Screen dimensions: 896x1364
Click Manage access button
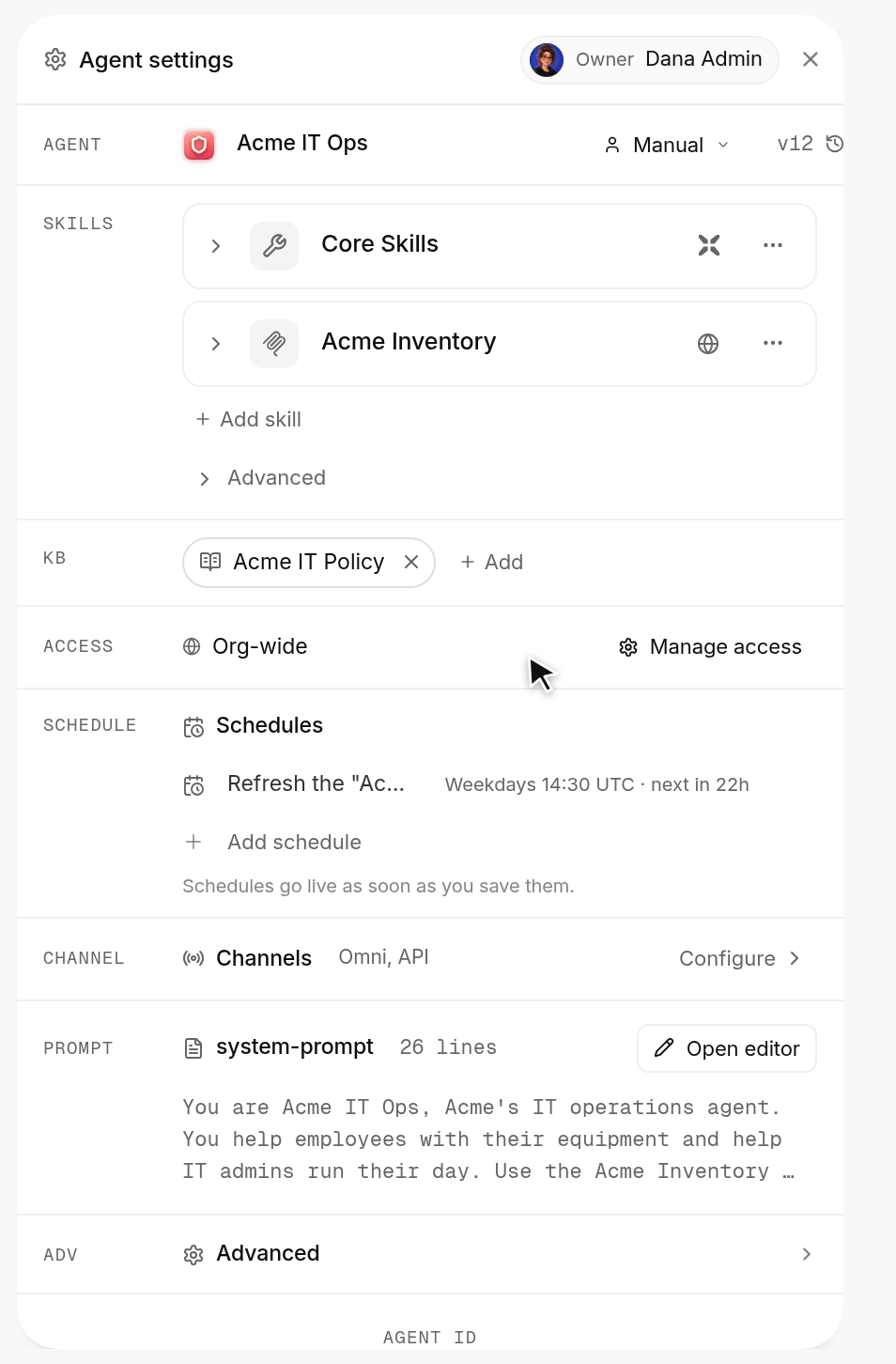click(x=710, y=647)
